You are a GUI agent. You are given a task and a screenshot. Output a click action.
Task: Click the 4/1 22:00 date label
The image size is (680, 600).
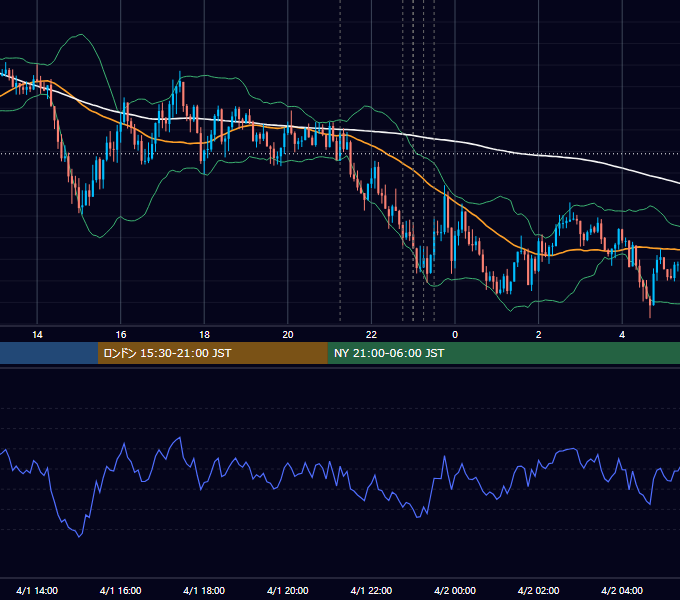click(x=371, y=590)
